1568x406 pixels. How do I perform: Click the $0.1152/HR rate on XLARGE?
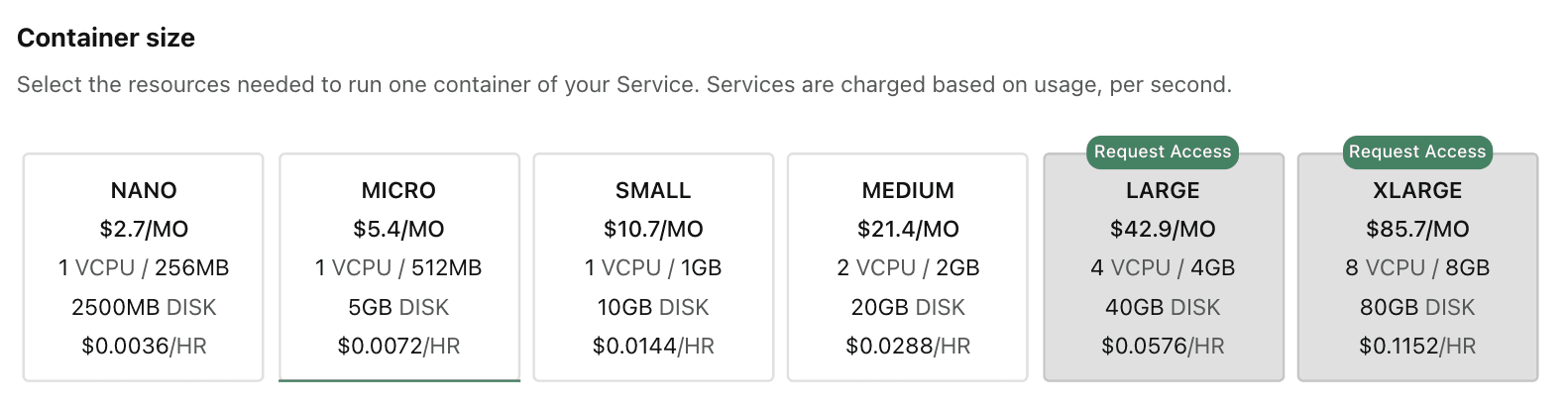pyautogui.click(x=1417, y=347)
